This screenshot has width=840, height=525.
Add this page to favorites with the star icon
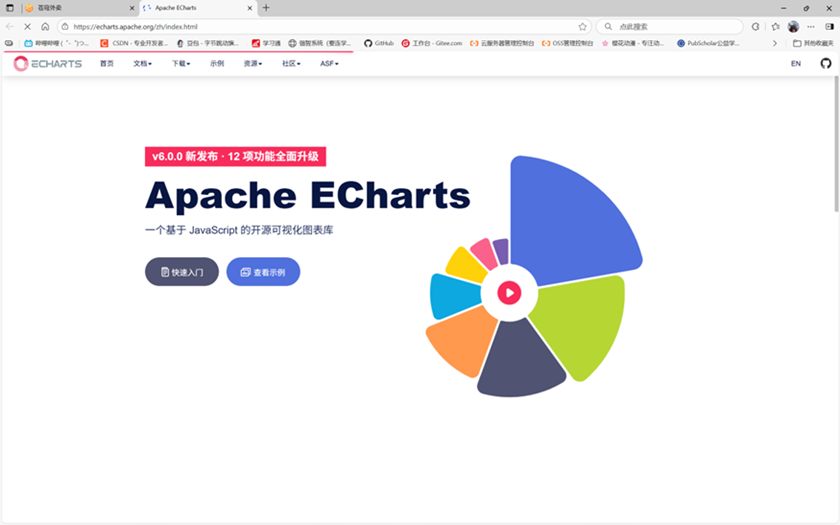pyautogui.click(x=582, y=26)
